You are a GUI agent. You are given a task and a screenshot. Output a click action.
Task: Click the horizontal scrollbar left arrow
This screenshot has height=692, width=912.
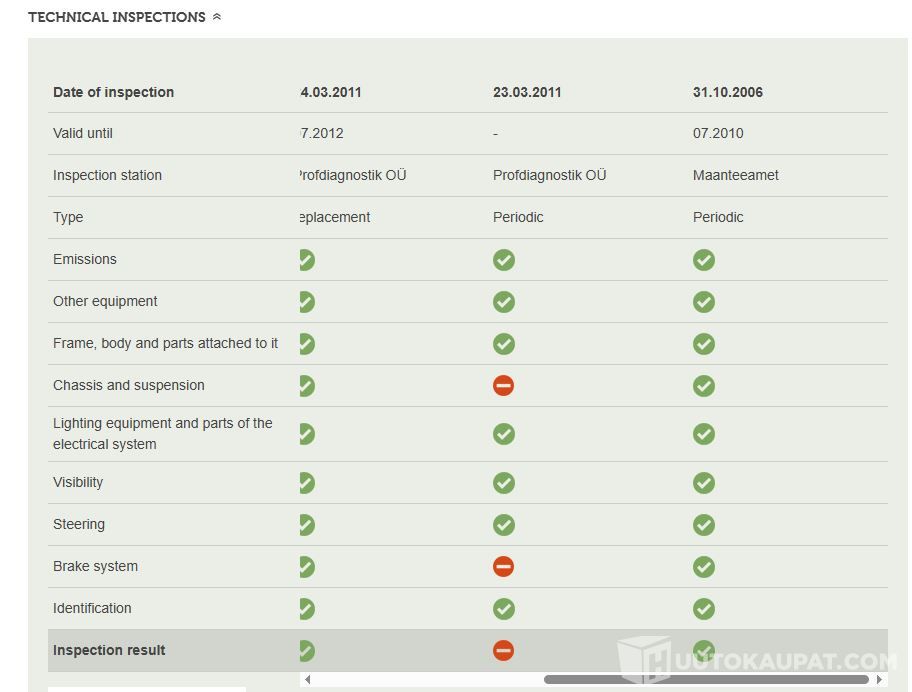tap(307, 680)
